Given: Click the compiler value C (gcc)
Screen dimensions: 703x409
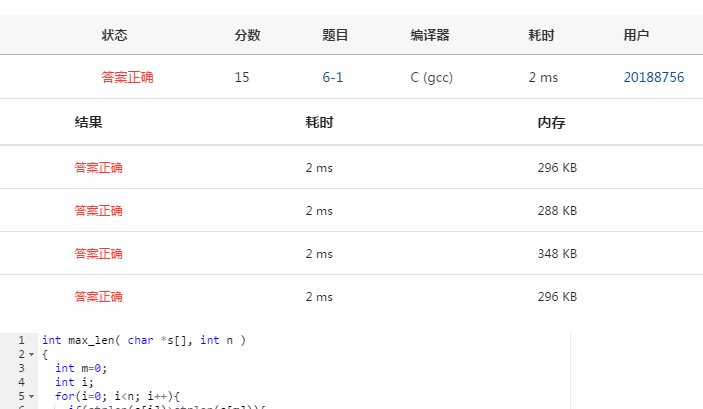Looking at the screenshot, I should click(432, 78).
